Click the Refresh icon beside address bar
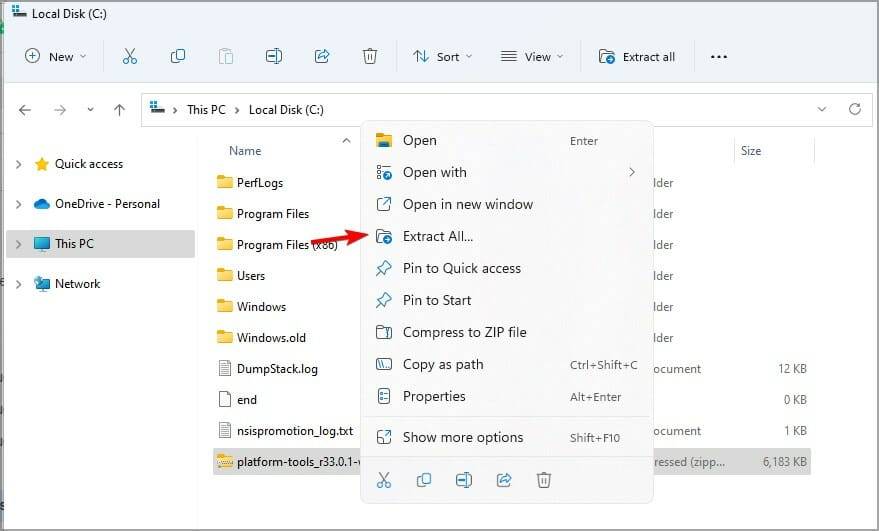This screenshot has height=531, width=879. click(x=854, y=109)
